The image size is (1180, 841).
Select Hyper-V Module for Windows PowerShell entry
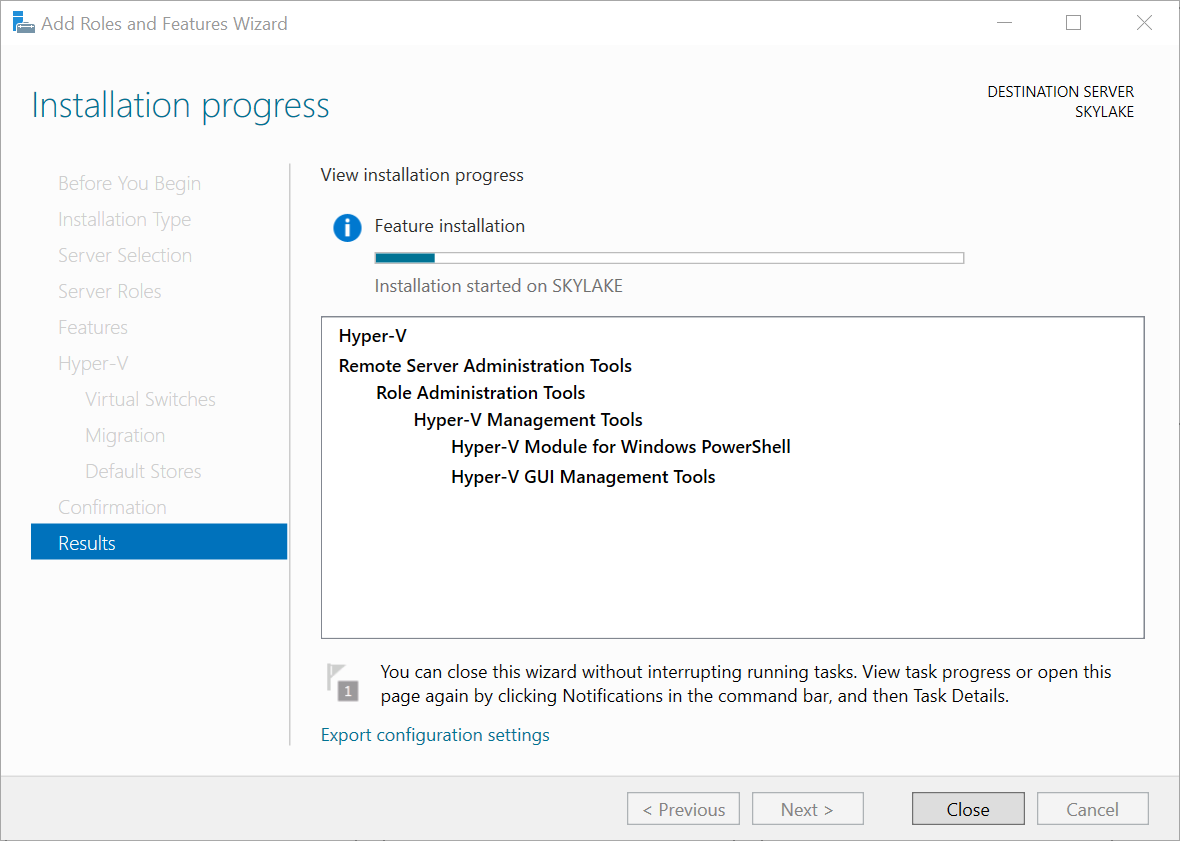(621, 448)
